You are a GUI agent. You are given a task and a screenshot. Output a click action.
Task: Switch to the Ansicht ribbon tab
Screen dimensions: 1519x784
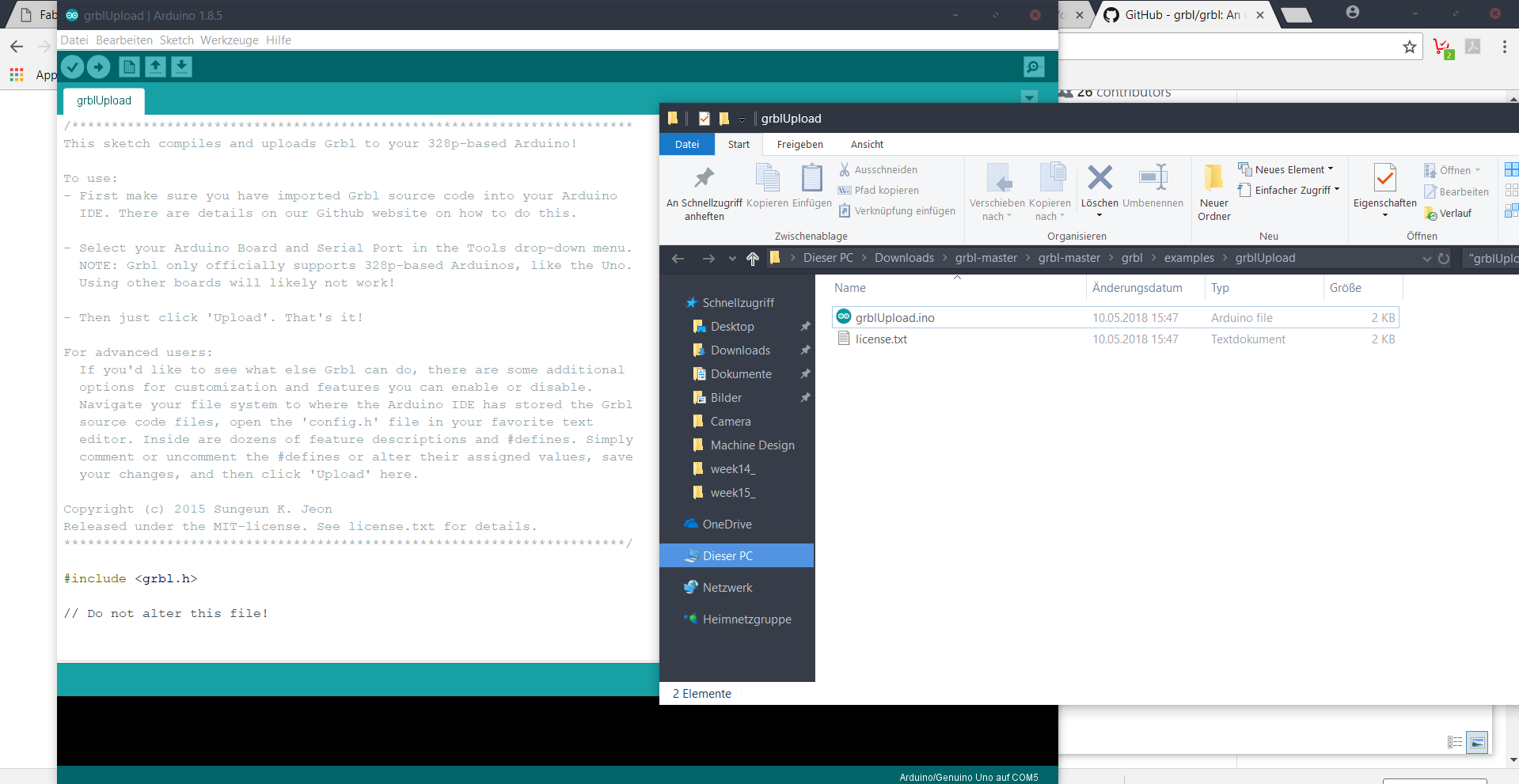tap(867, 144)
